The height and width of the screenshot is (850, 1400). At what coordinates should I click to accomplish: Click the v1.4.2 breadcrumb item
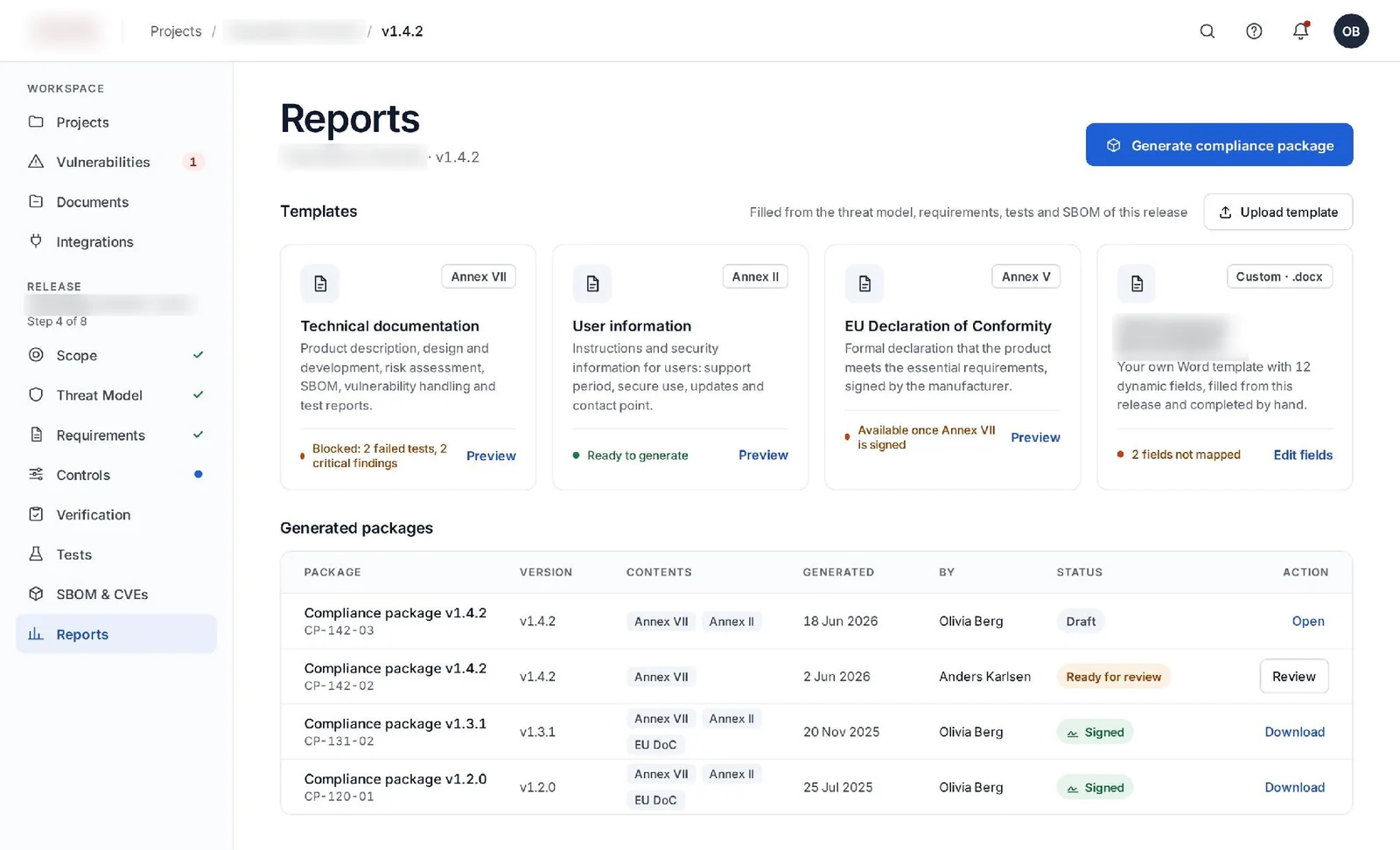pyautogui.click(x=402, y=31)
